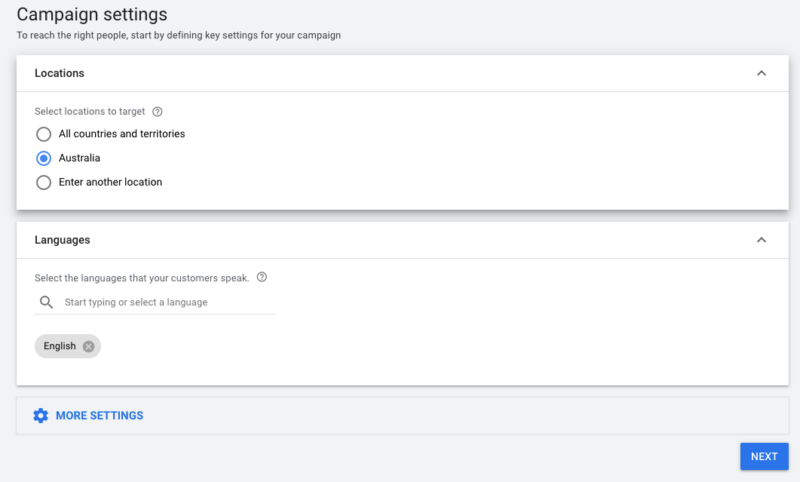This screenshot has width=800, height=482.
Task: Click the 'All countries and territories' label text
Action: pyautogui.click(x=121, y=134)
